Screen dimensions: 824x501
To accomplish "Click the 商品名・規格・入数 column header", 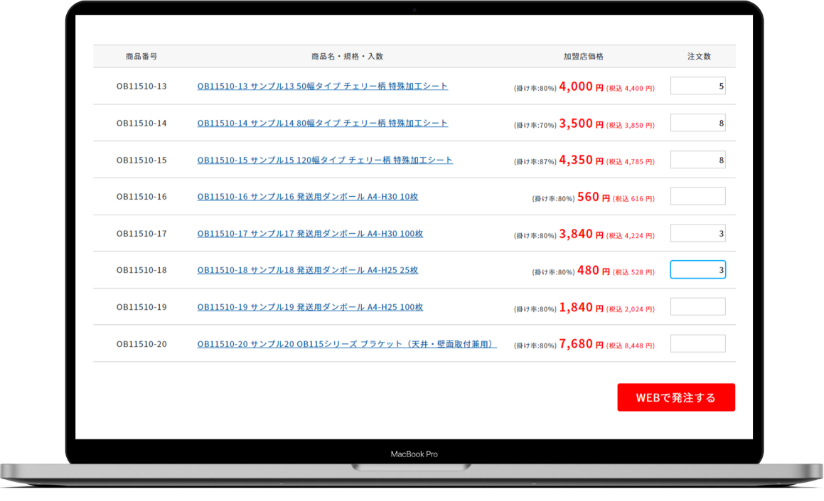I will [347, 56].
